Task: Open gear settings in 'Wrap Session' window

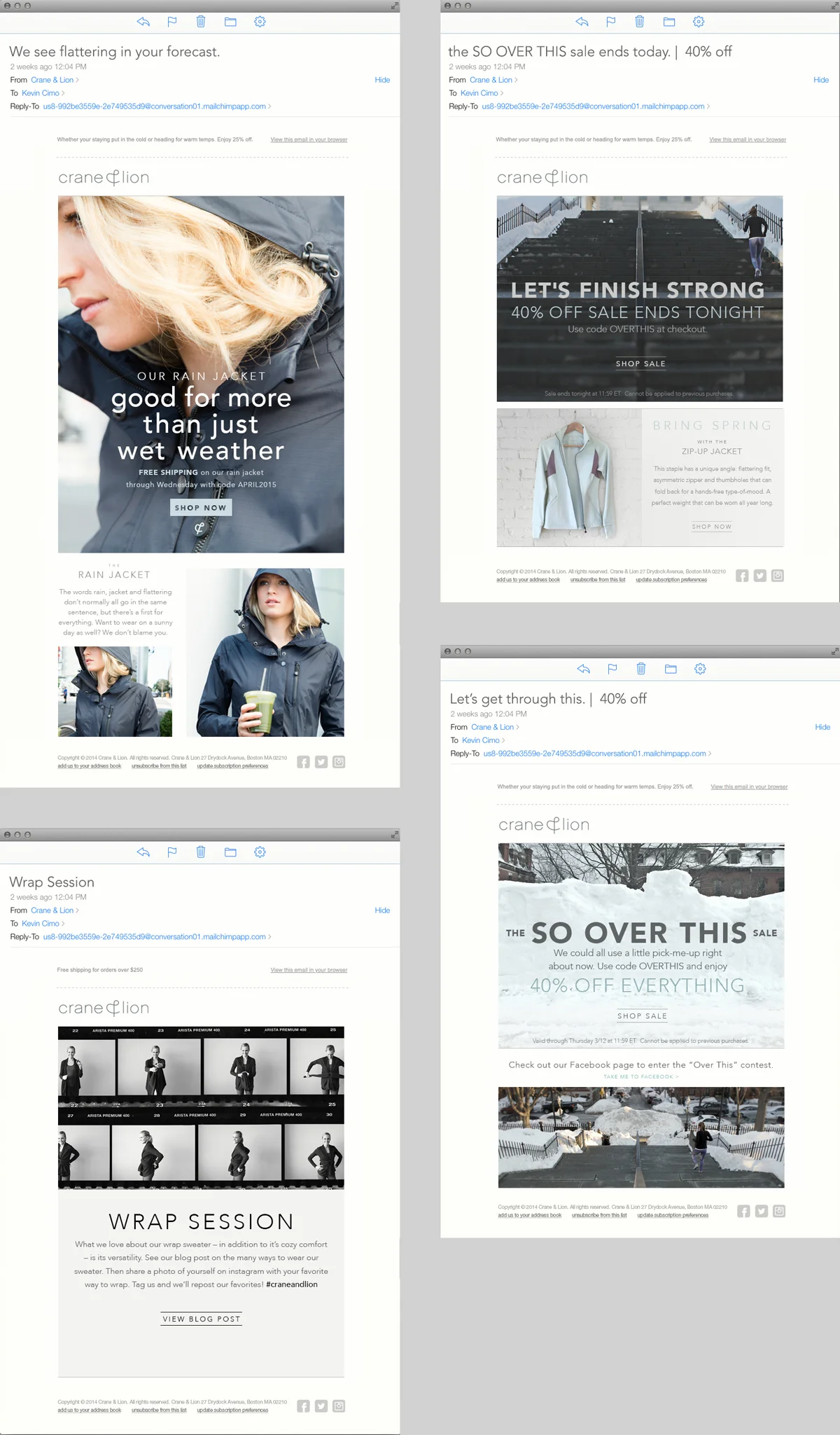Action: 260,852
